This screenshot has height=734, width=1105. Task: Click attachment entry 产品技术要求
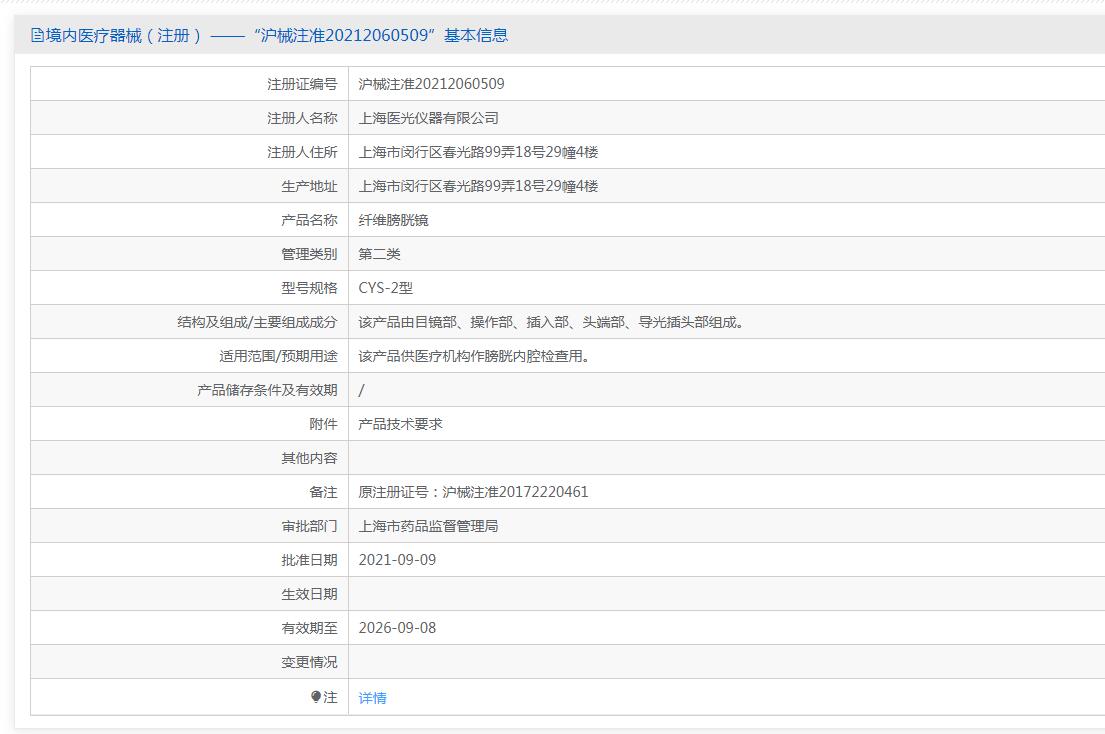point(400,424)
